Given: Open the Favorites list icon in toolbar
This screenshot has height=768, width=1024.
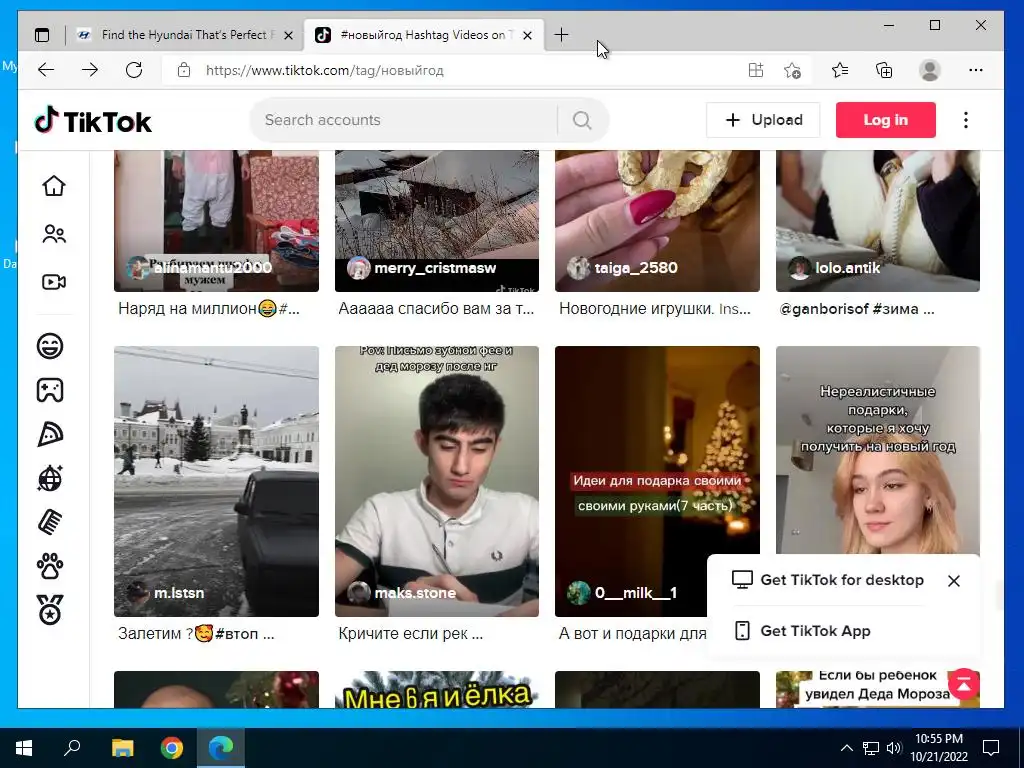Looking at the screenshot, I should coord(840,70).
